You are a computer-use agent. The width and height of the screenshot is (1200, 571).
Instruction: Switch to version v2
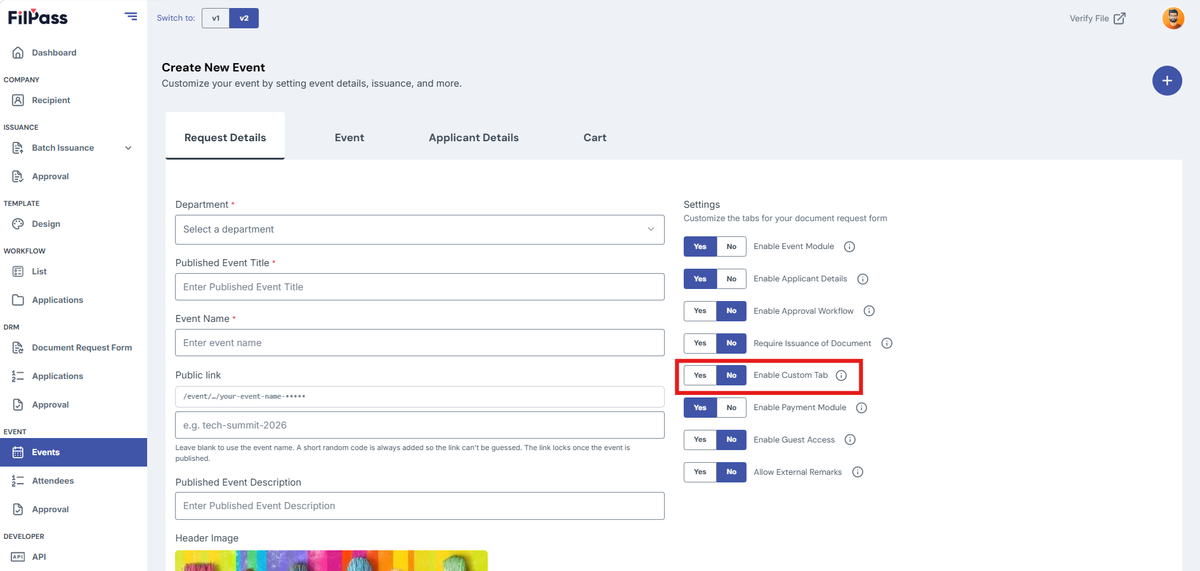244,18
